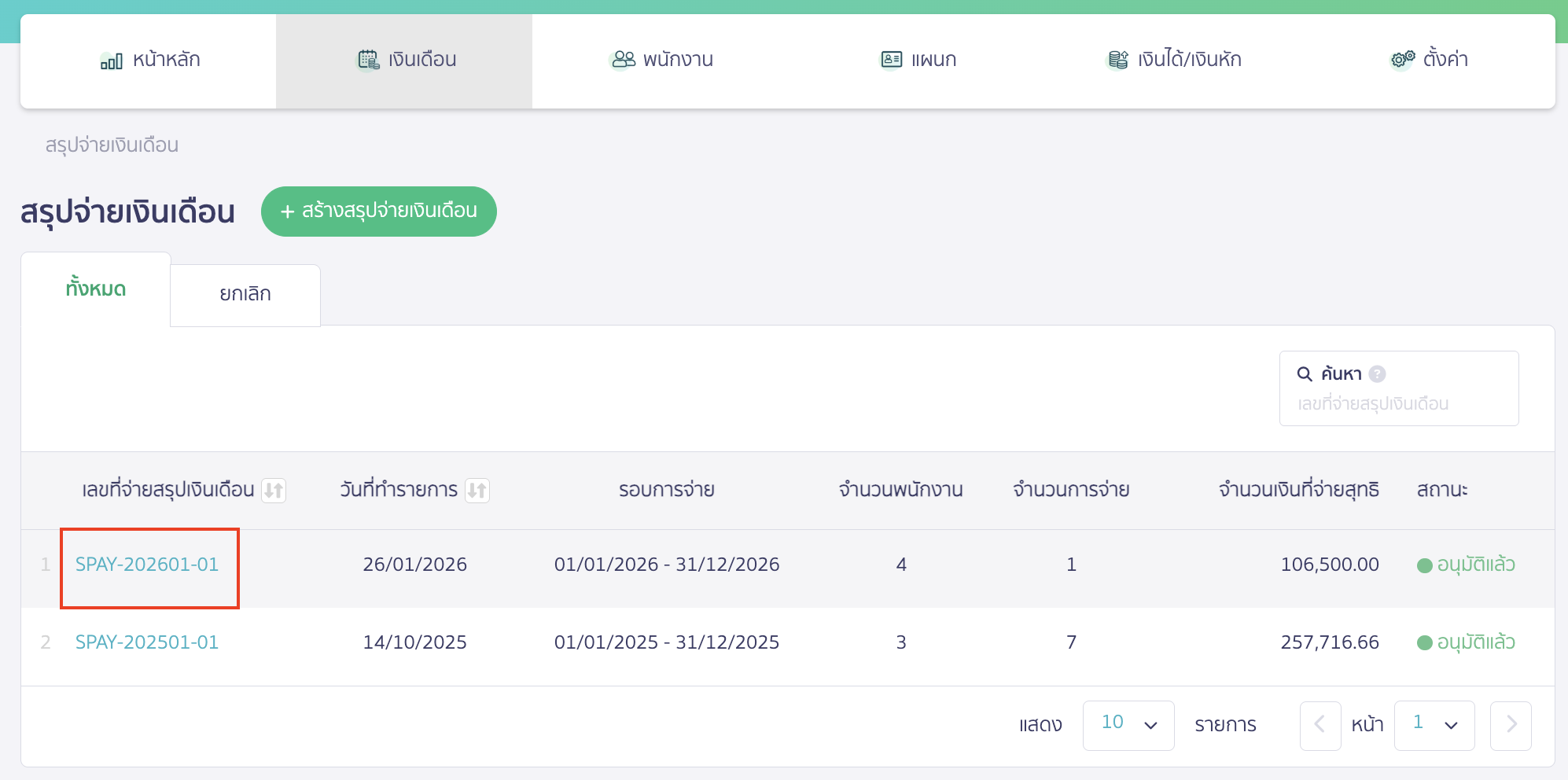Click the สร้างสรุปจ่ายเงินเดือน button
1568x780 pixels.
pos(378,212)
